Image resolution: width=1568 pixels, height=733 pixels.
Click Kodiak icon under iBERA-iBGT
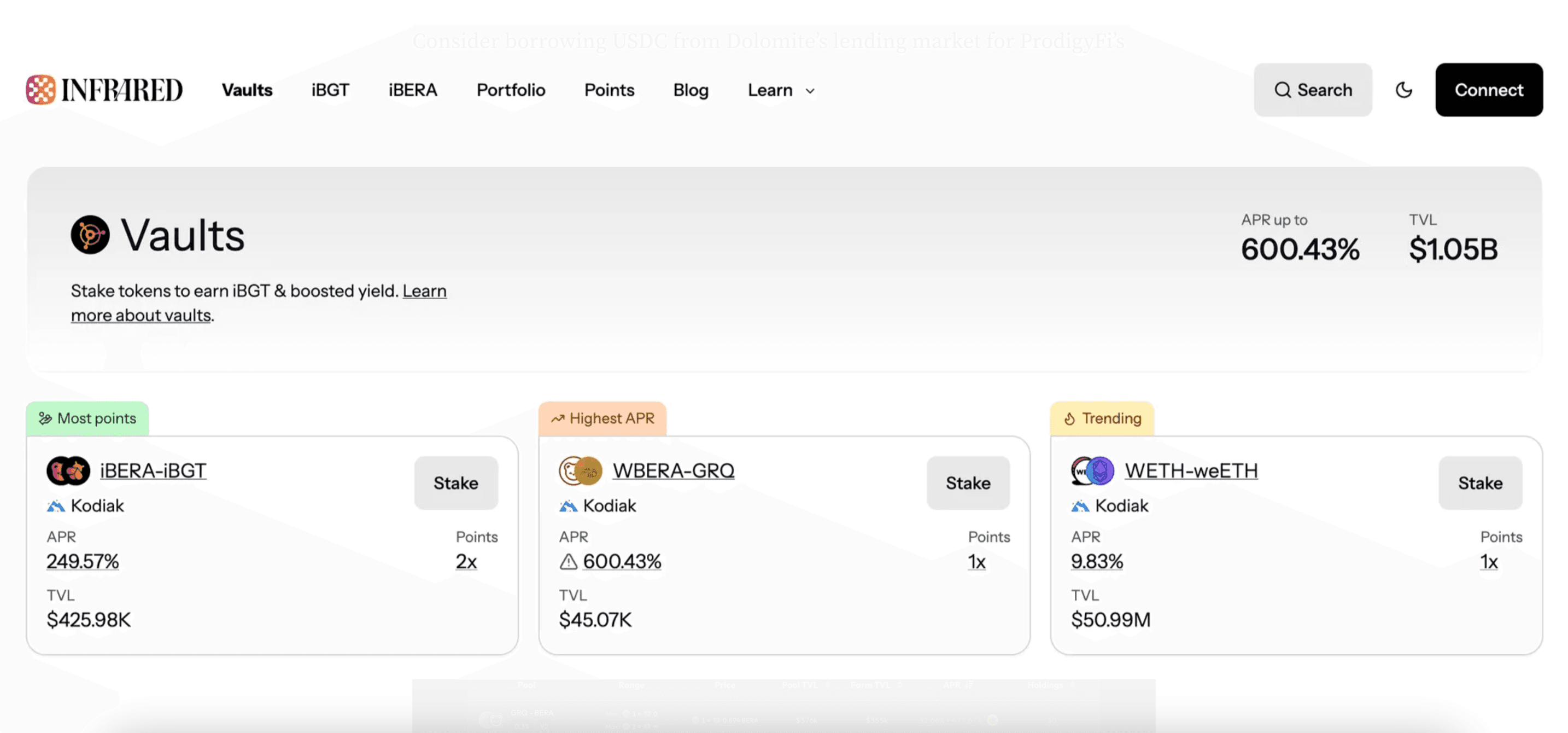pyautogui.click(x=55, y=506)
